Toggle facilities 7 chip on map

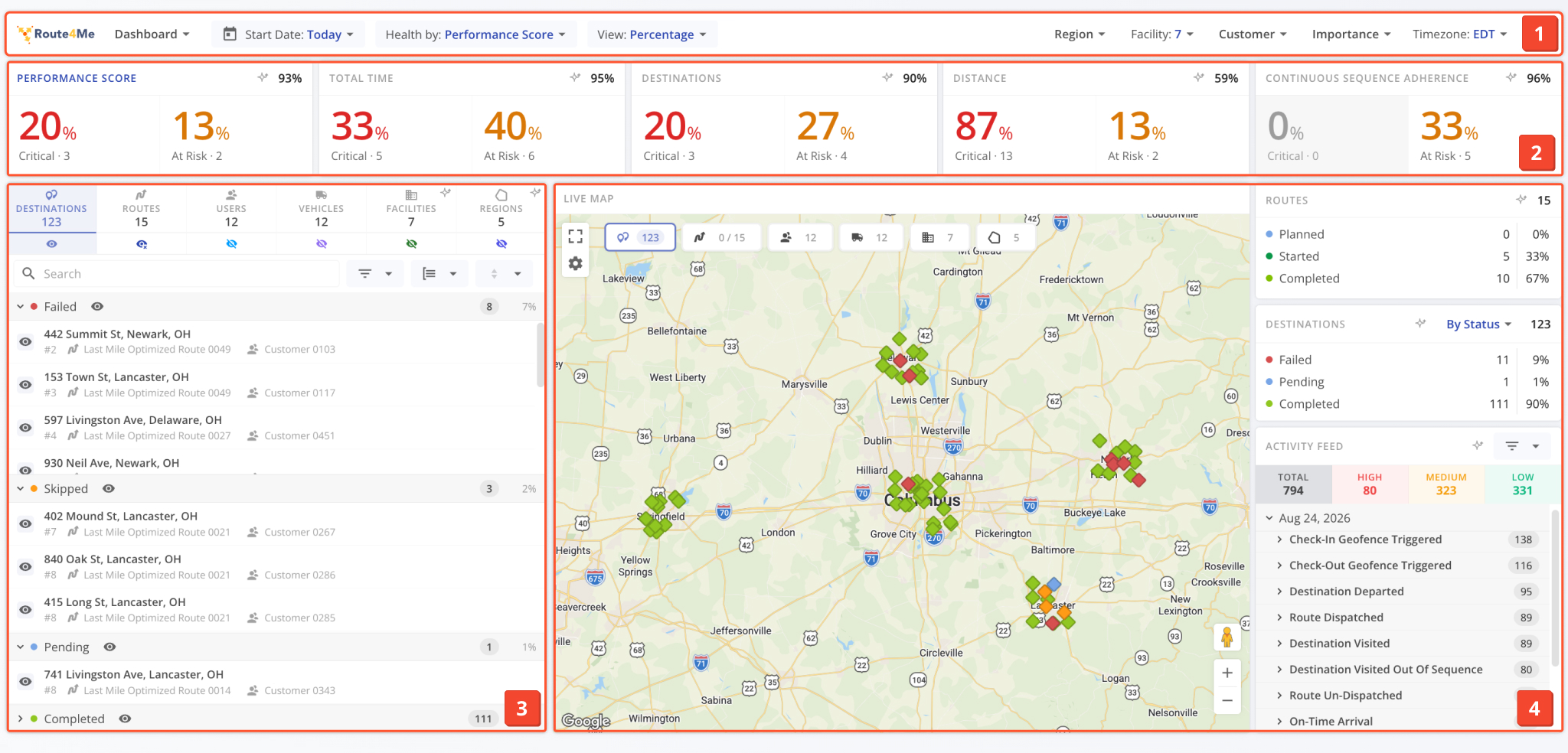pyautogui.click(x=939, y=237)
